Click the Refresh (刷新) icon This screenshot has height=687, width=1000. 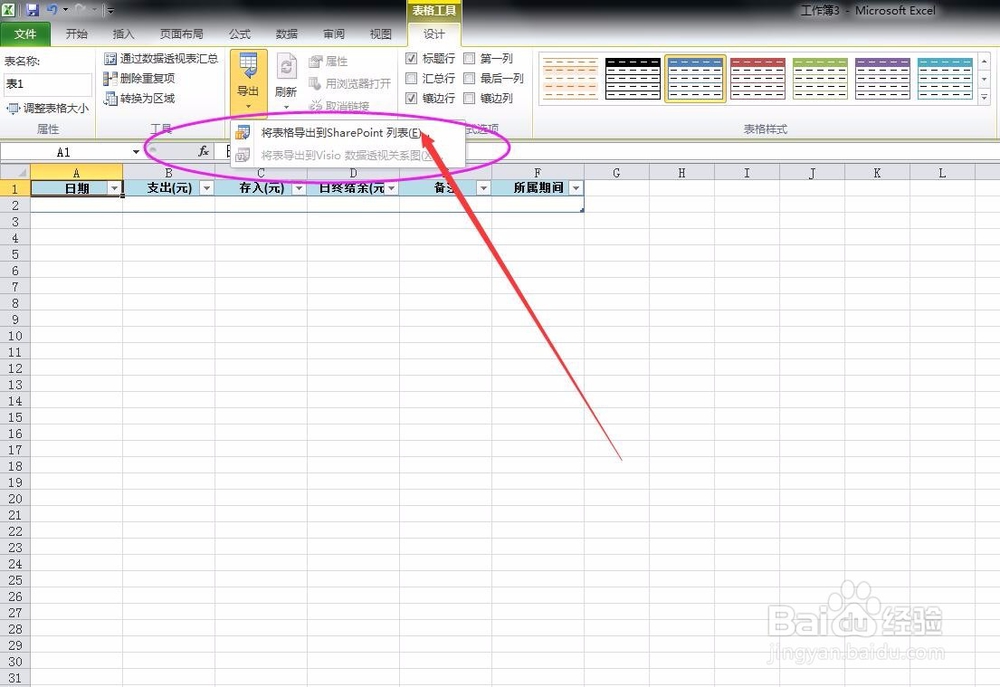[286, 66]
